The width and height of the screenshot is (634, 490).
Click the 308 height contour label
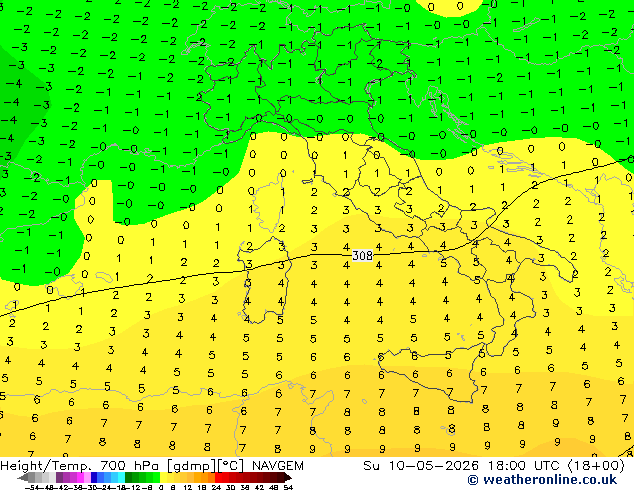[362, 256]
